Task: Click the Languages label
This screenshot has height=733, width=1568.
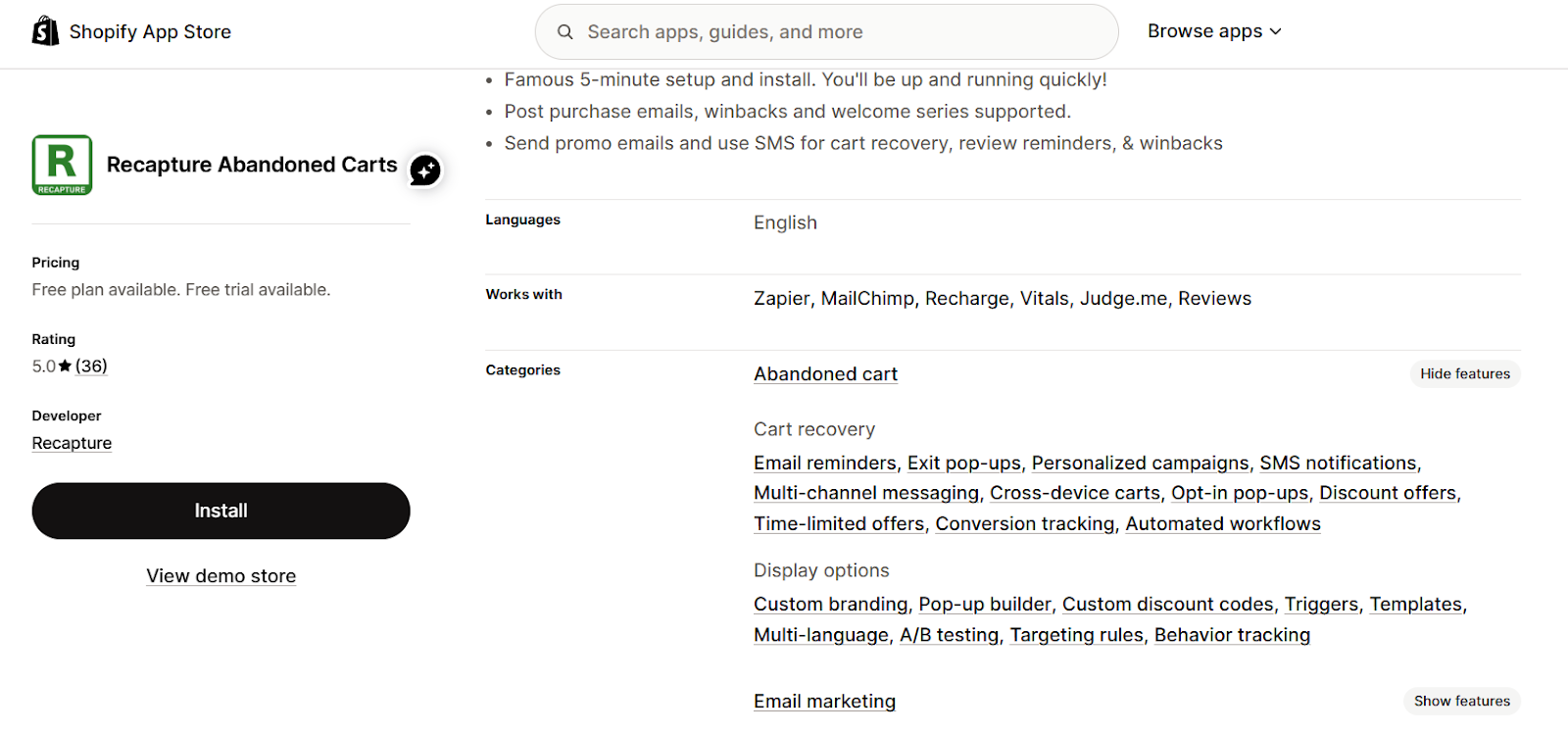Action: coord(523,220)
